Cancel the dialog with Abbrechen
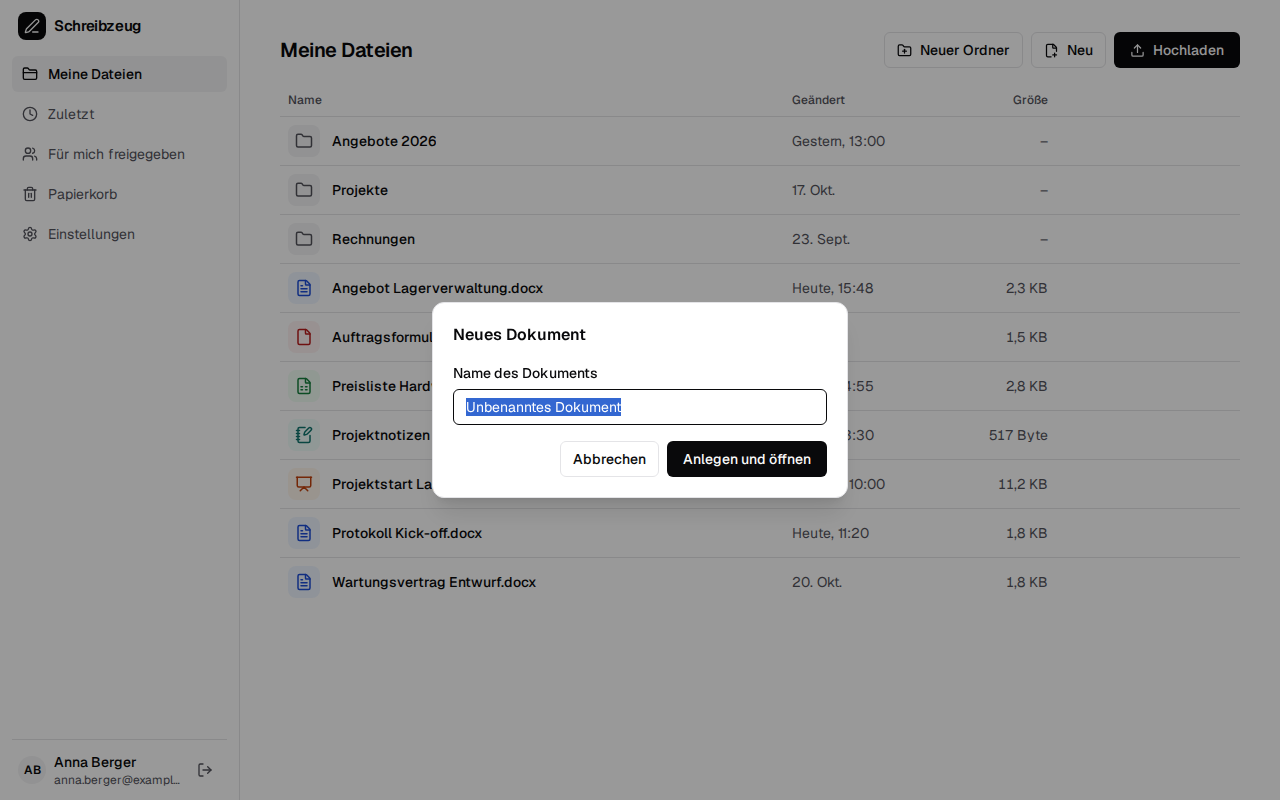This screenshot has width=1280, height=800. (609, 459)
